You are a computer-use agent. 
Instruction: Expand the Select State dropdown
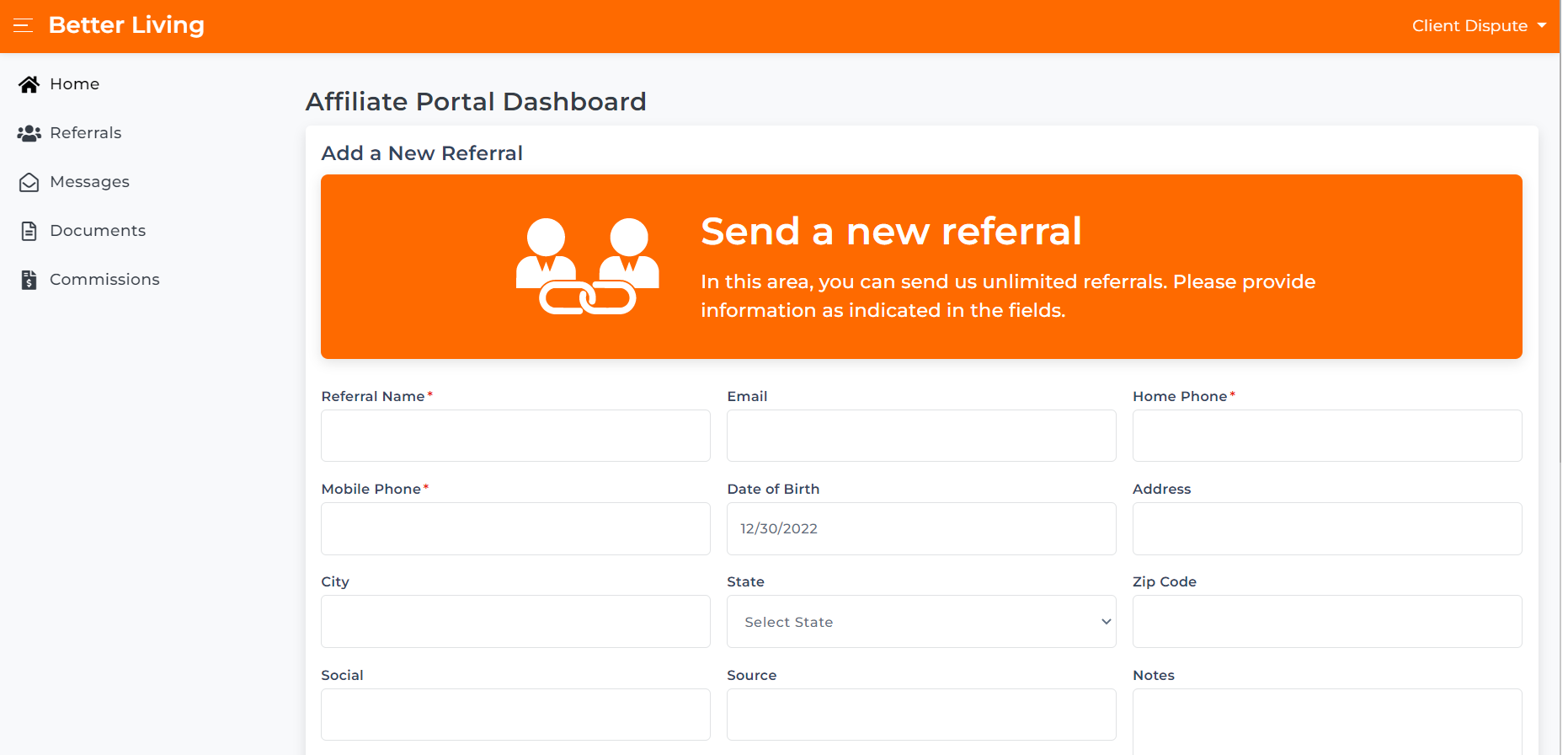pyautogui.click(x=921, y=622)
